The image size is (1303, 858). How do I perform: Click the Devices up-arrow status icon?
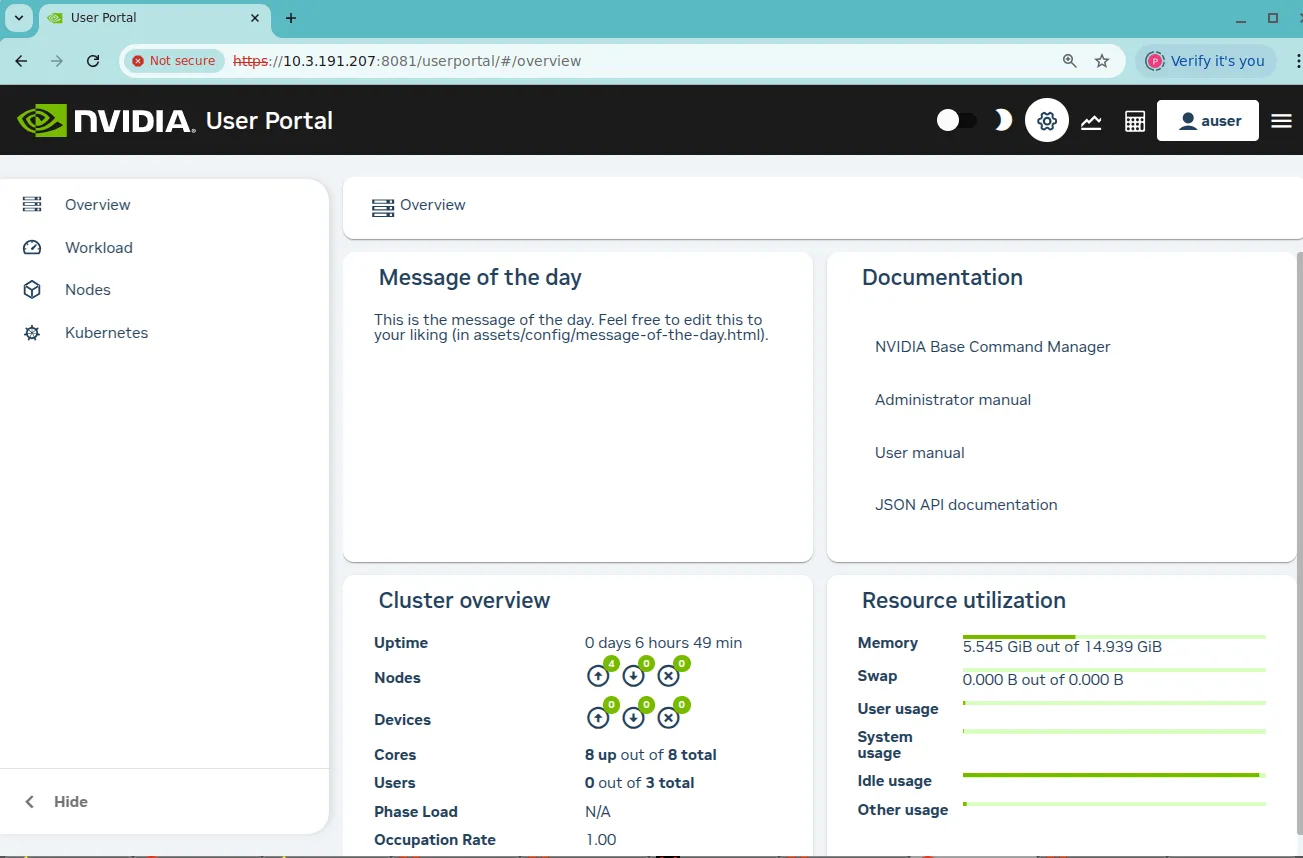click(598, 718)
